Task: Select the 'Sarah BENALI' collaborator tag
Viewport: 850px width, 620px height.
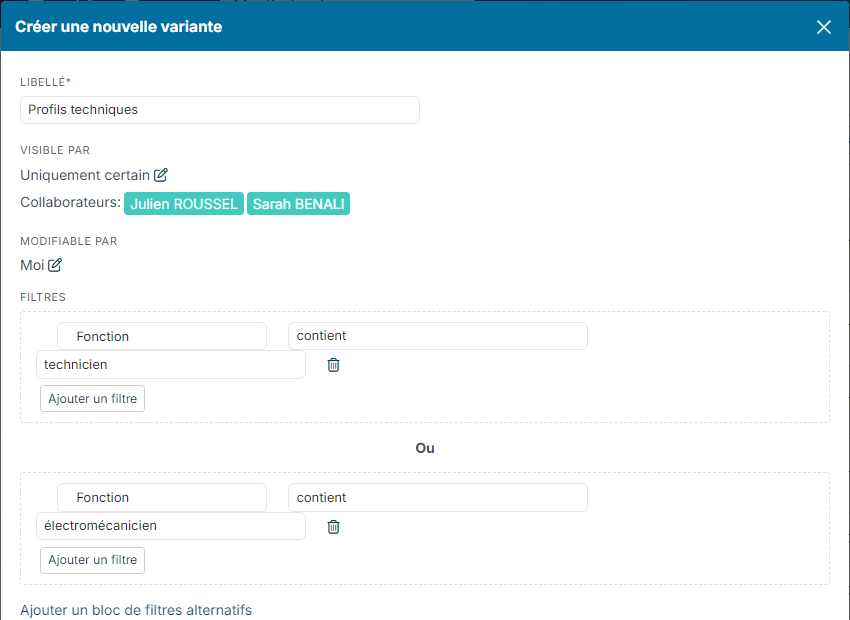Action: (298, 204)
